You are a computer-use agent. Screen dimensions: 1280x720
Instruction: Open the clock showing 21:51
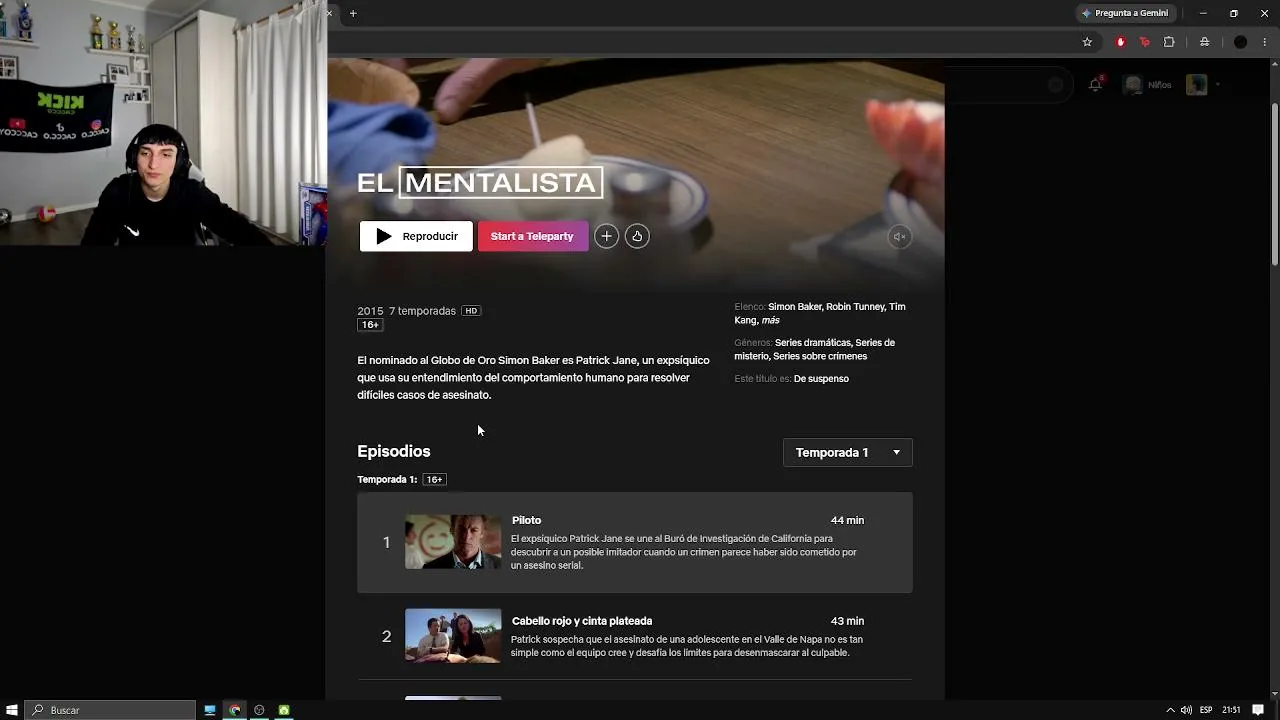[1231, 710]
